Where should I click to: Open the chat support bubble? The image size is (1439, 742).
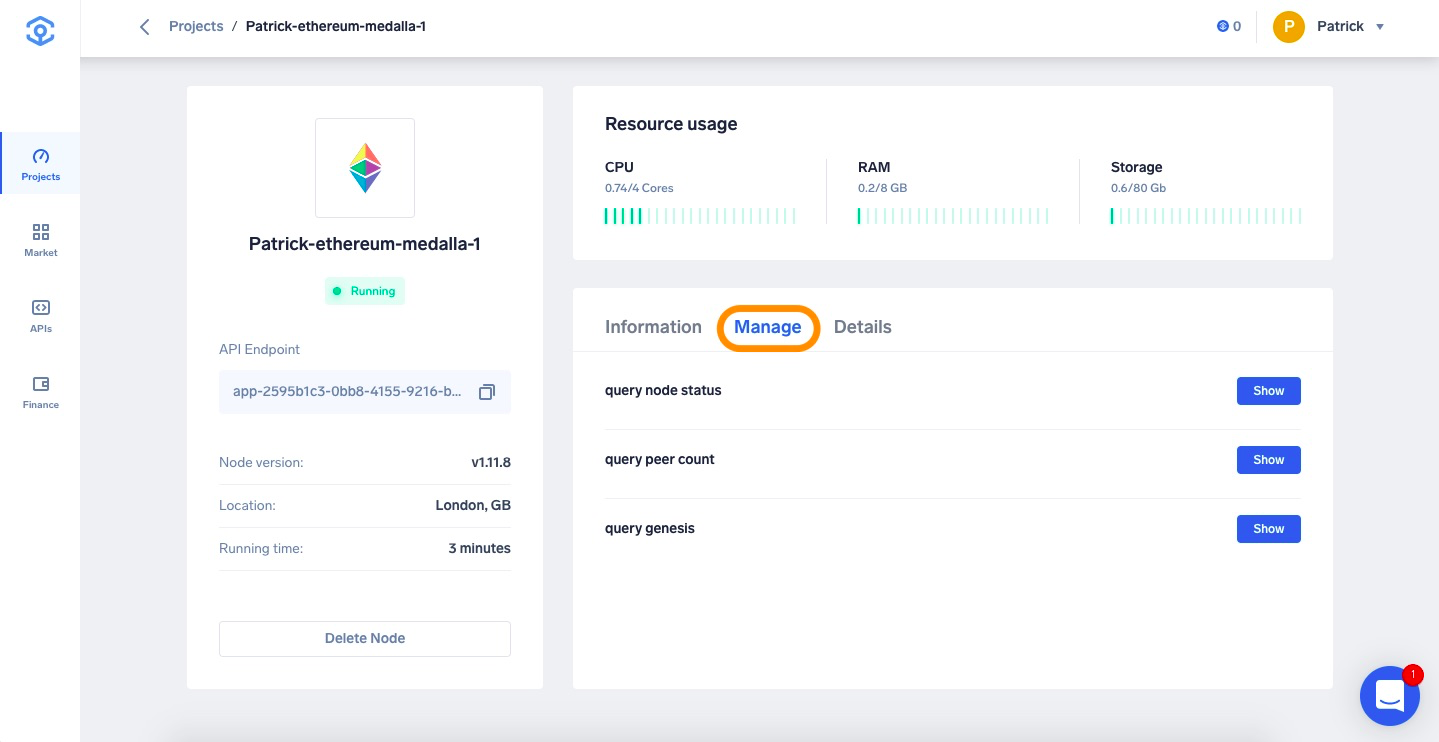coord(1390,695)
